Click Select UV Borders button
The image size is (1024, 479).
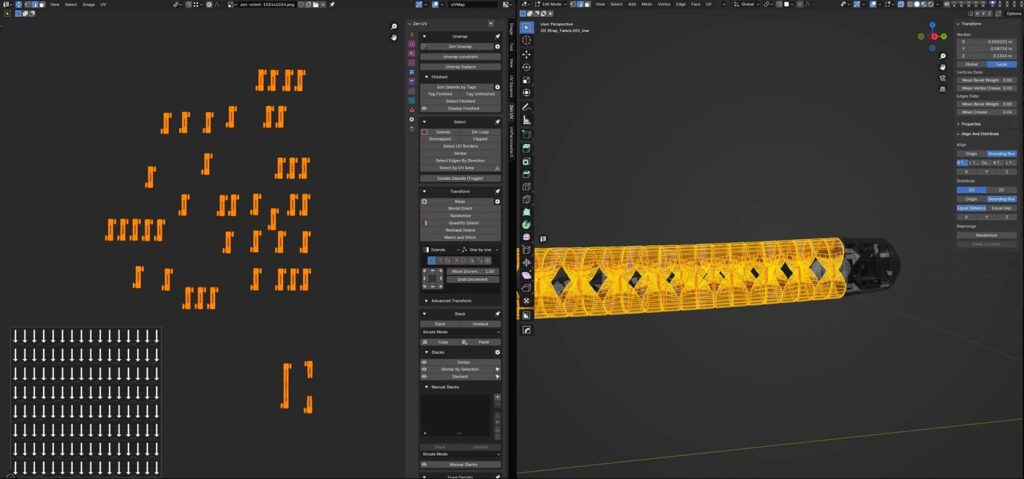[460, 146]
